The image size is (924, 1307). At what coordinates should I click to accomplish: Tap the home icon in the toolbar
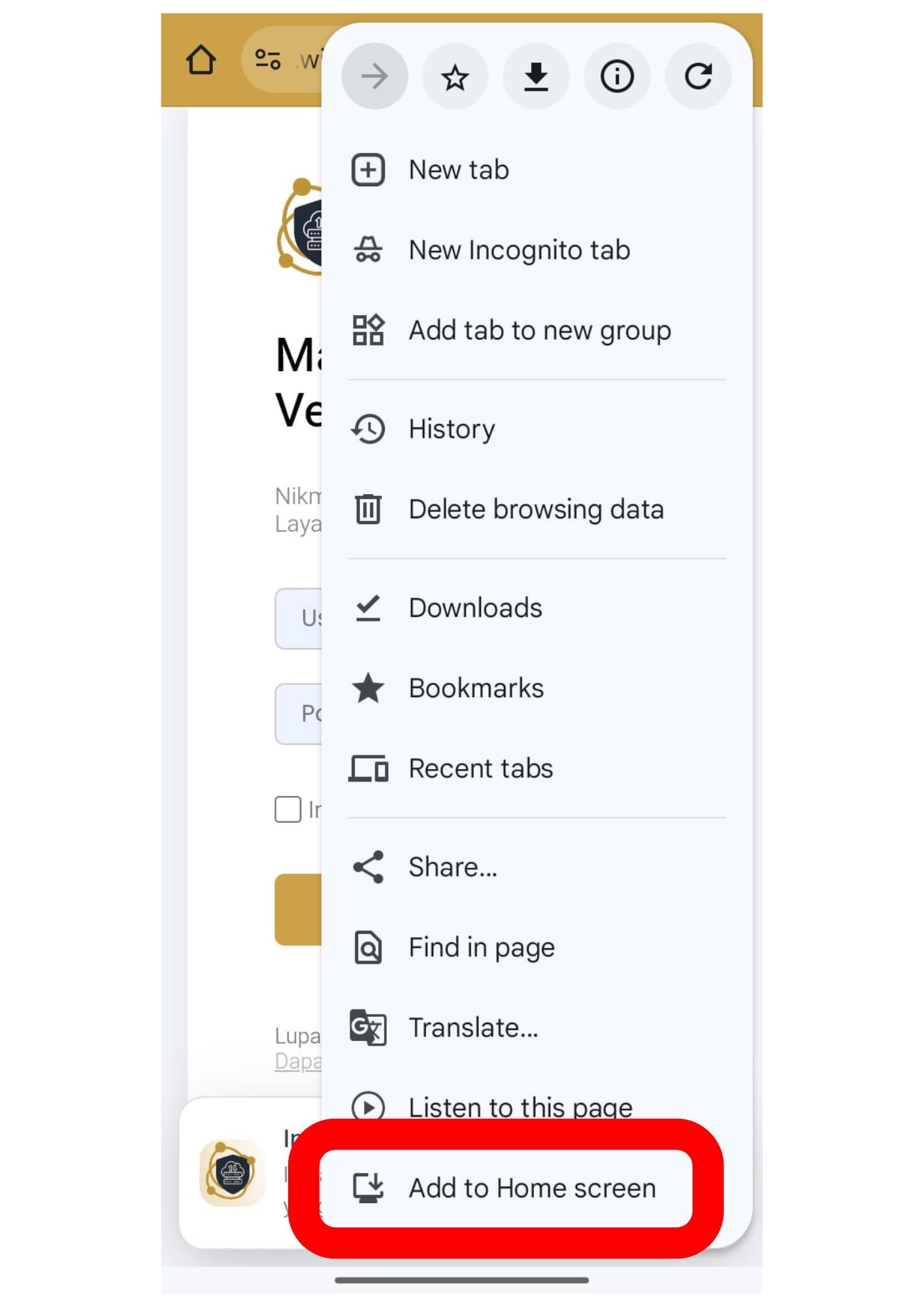point(201,60)
